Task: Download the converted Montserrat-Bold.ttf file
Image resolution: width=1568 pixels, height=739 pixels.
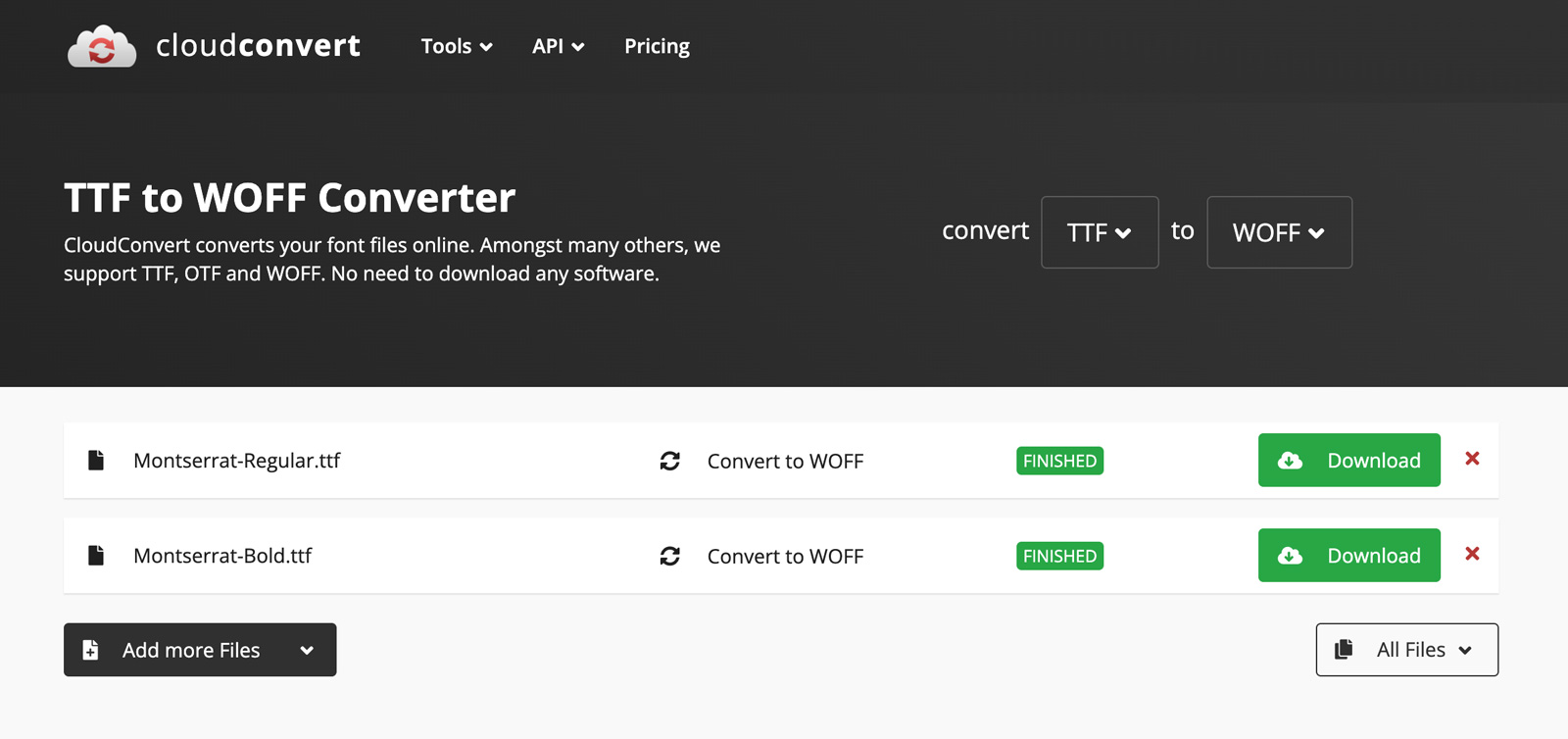Action: click(1348, 556)
